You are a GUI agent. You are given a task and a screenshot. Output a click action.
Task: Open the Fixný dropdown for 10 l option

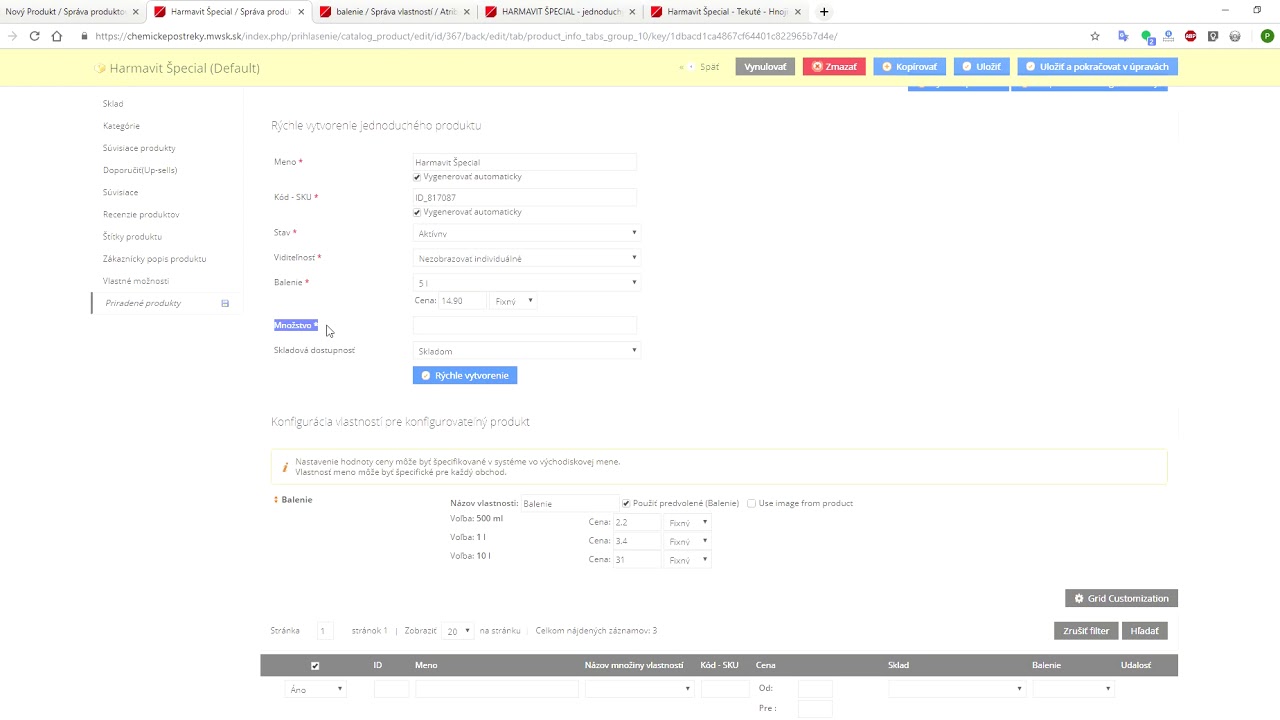click(x=688, y=560)
